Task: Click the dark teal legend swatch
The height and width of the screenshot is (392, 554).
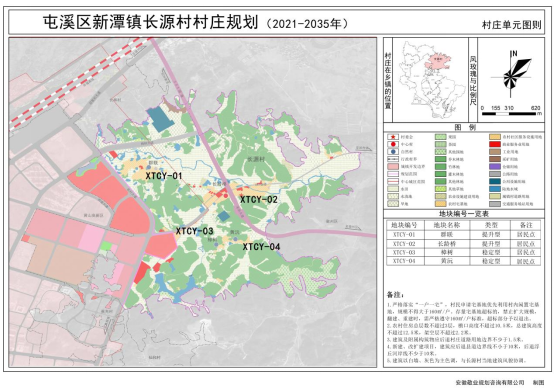Action: 495,182
